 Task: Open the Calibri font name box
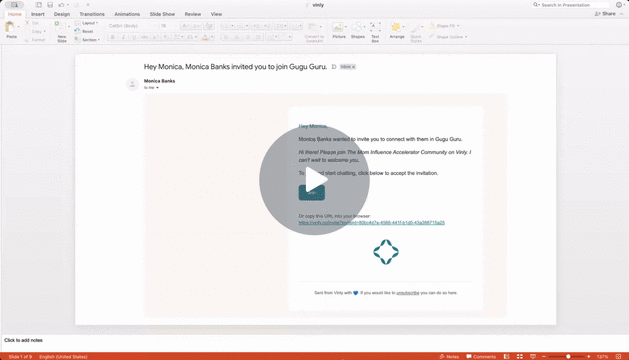pos(132,26)
